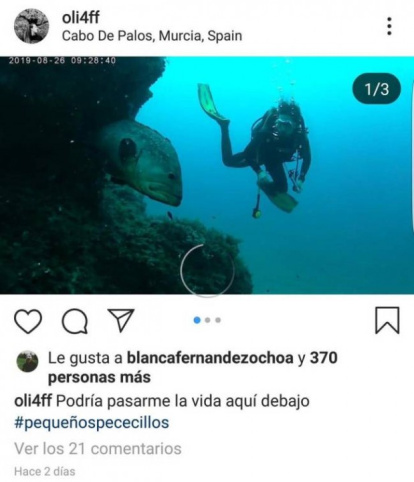
Task: Share the post with the paper plane icon
Action: pos(121,320)
